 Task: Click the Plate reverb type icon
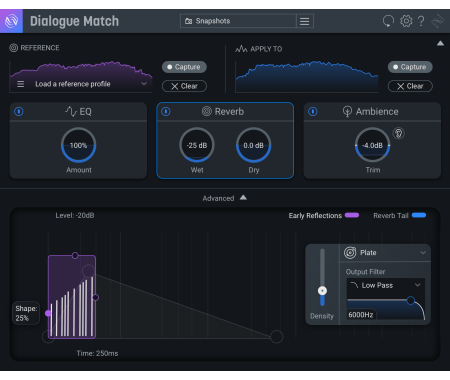[x=350, y=253]
